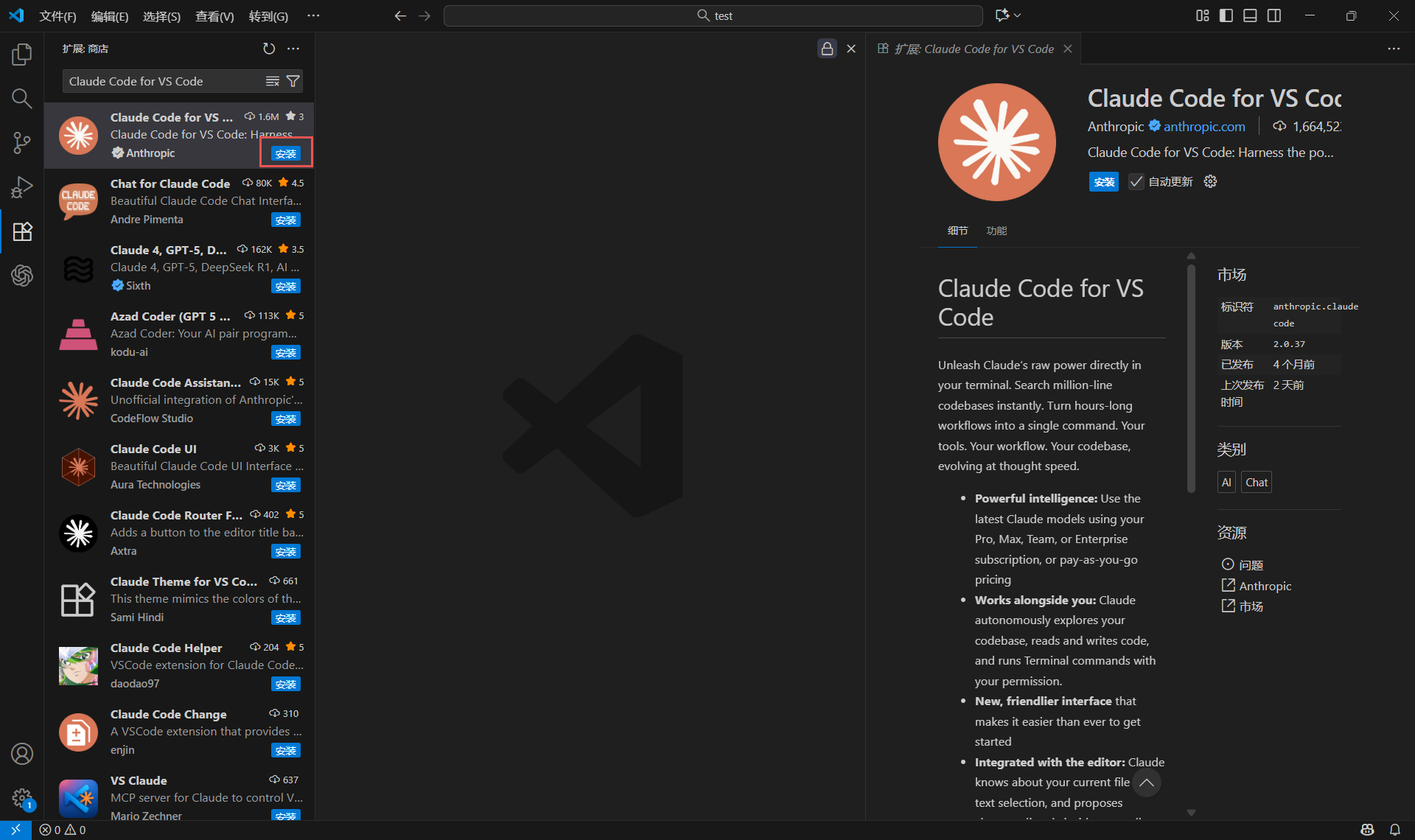Viewport: 1415px width, 840px height.
Task: Open extension settings gear beside 自动更新
Action: pos(1210,181)
